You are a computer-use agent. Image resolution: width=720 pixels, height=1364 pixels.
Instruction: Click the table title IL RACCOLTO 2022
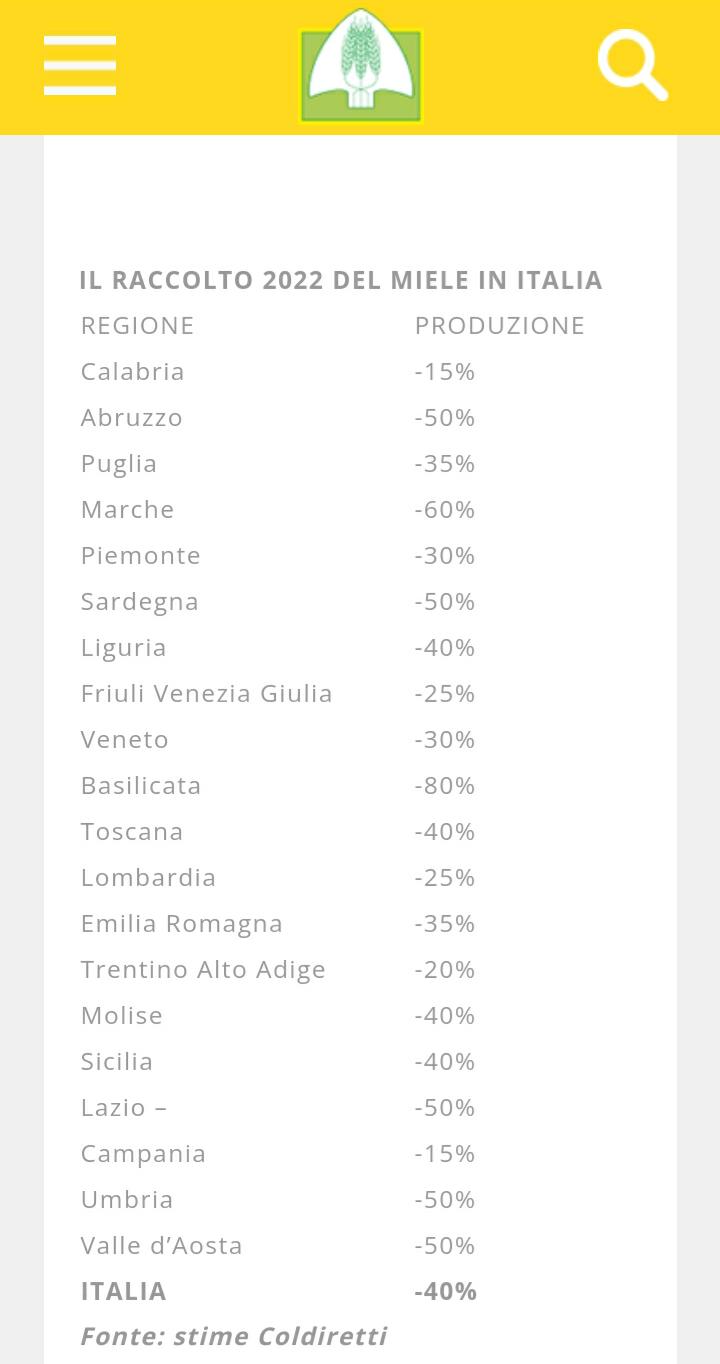(x=341, y=280)
